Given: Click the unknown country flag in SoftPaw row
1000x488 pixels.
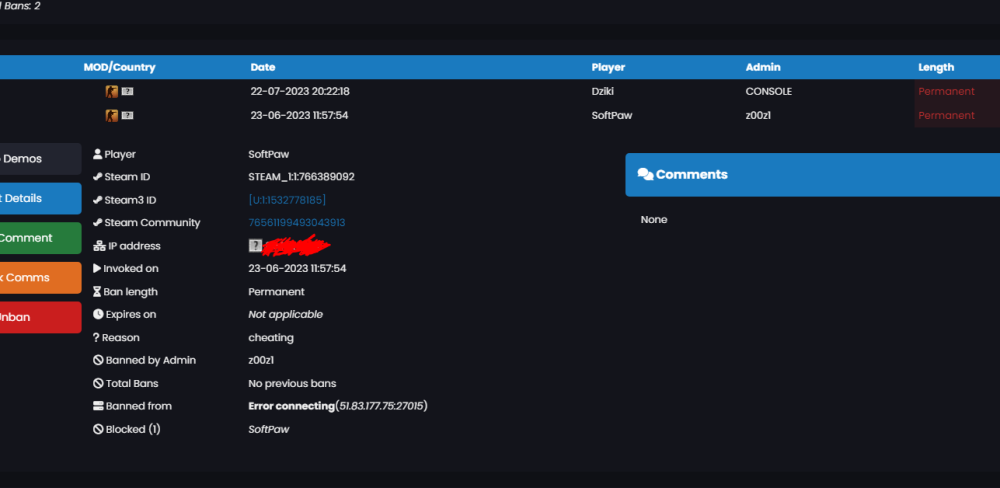Looking at the screenshot, I should pos(127,115).
